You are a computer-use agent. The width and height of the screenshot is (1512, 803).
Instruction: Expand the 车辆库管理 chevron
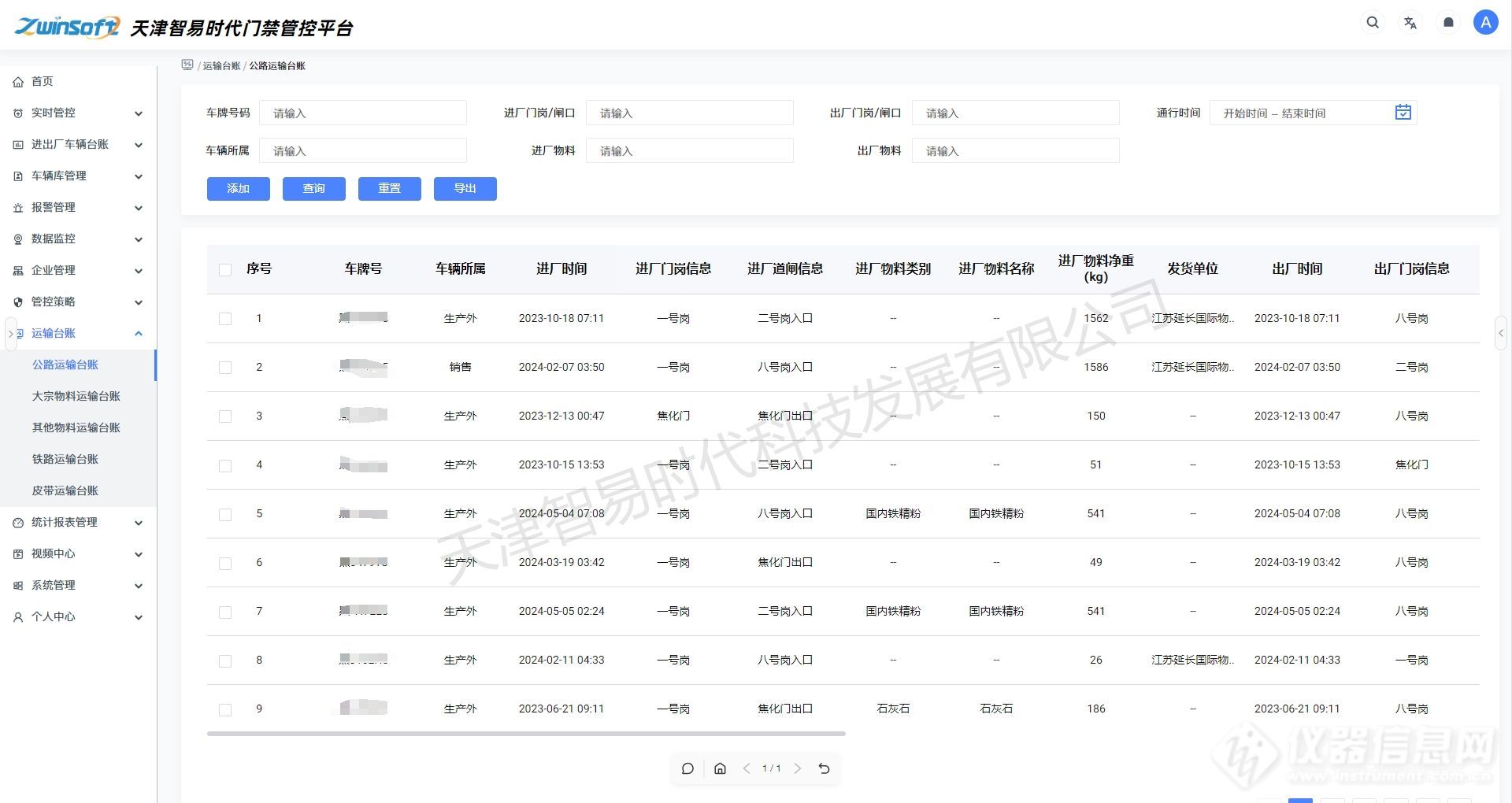[x=139, y=176]
